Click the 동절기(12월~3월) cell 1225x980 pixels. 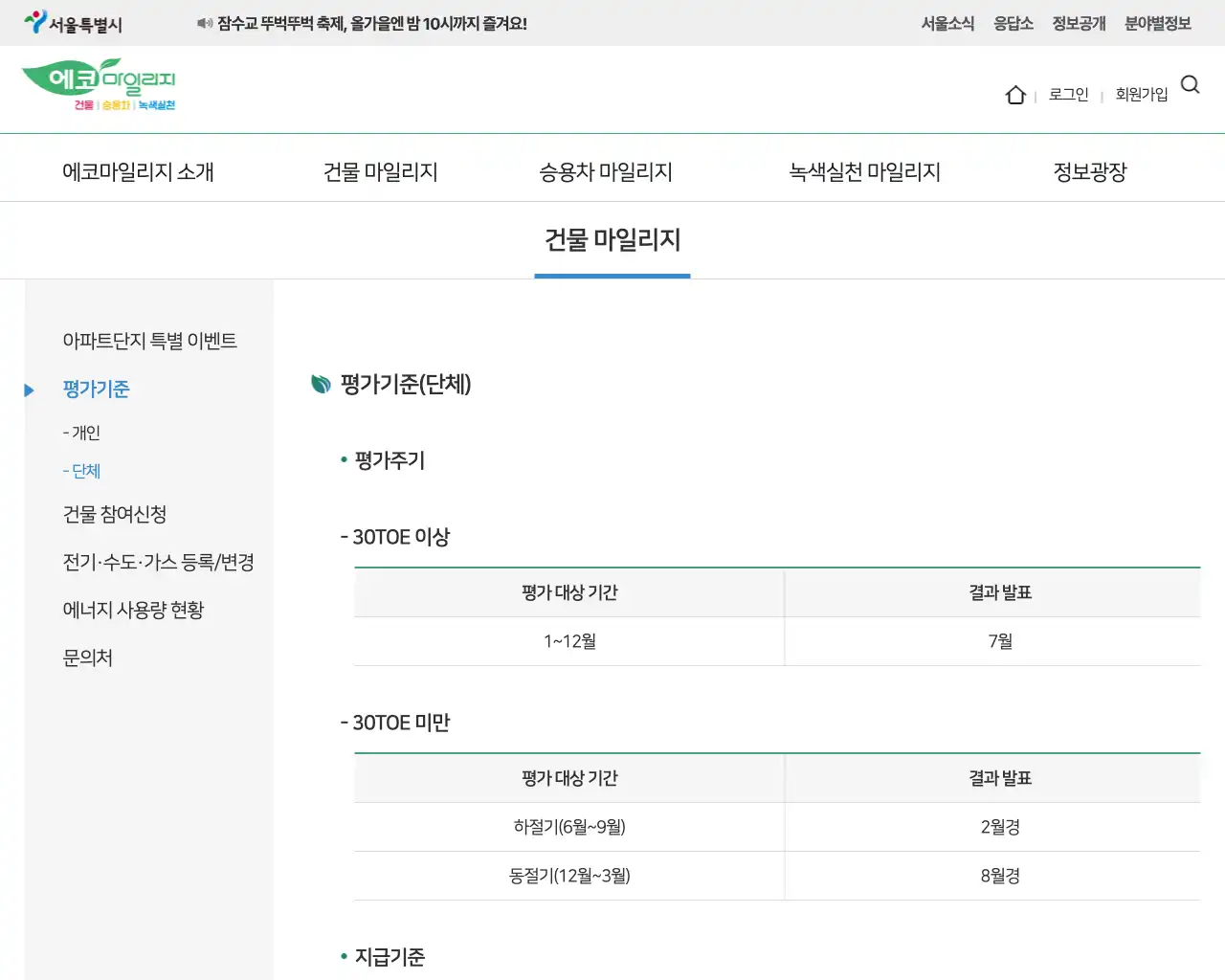click(x=569, y=876)
